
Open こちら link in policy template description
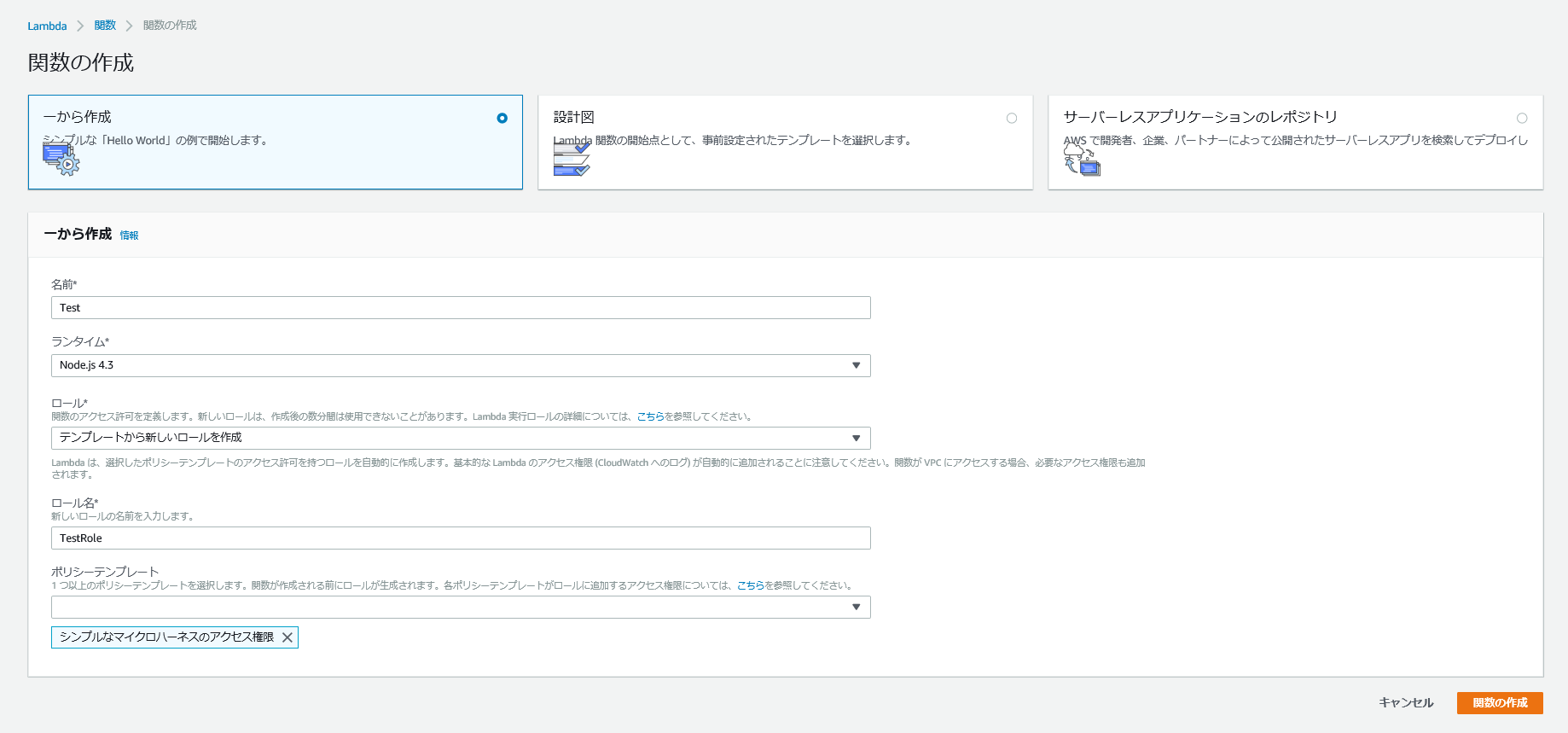pos(751,585)
